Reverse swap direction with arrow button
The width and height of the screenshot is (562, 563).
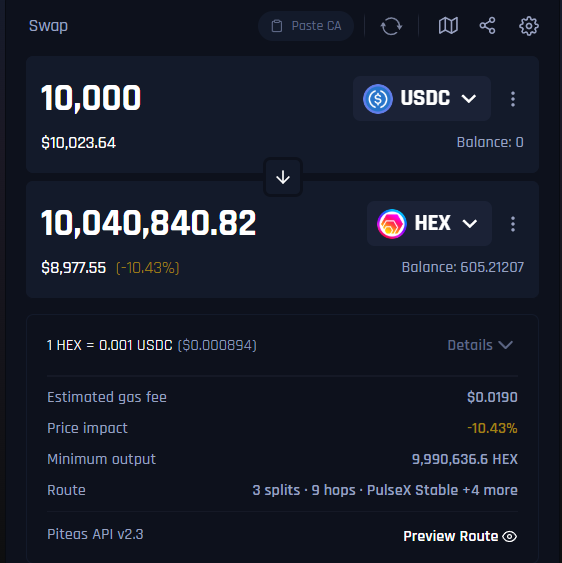(x=283, y=177)
